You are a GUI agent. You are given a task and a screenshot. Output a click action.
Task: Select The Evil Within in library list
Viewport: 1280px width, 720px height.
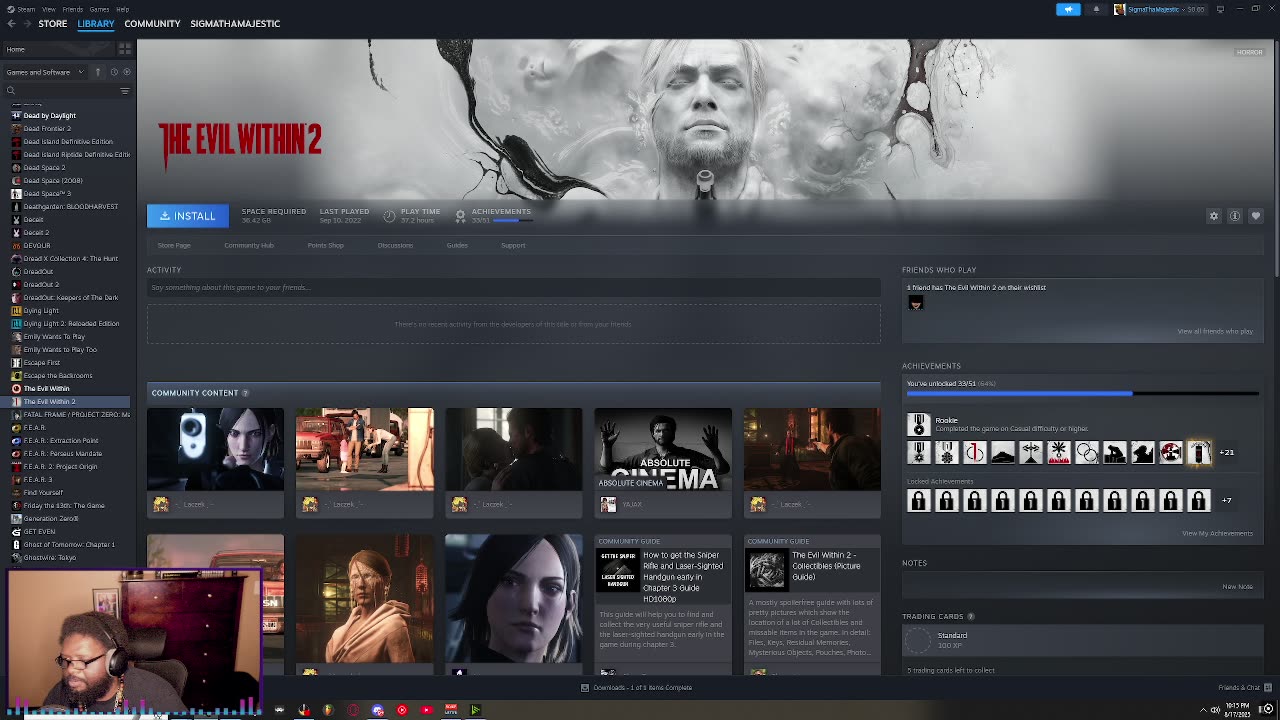[x=46, y=388]
